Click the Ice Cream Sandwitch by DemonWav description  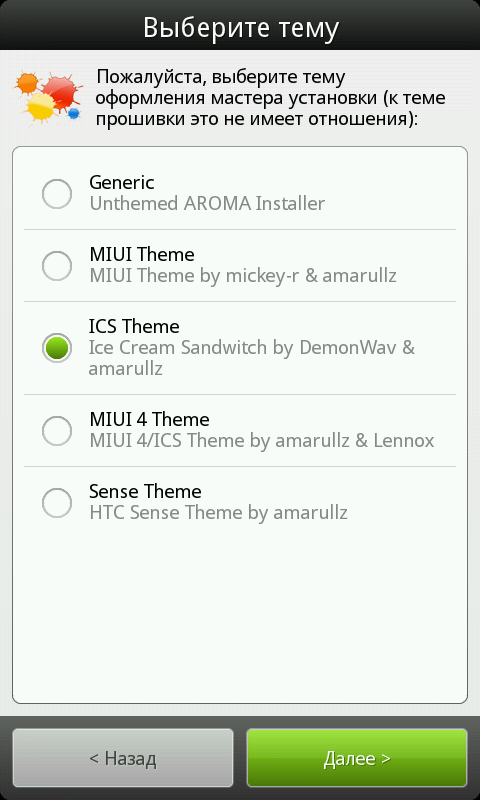point(251,358)
